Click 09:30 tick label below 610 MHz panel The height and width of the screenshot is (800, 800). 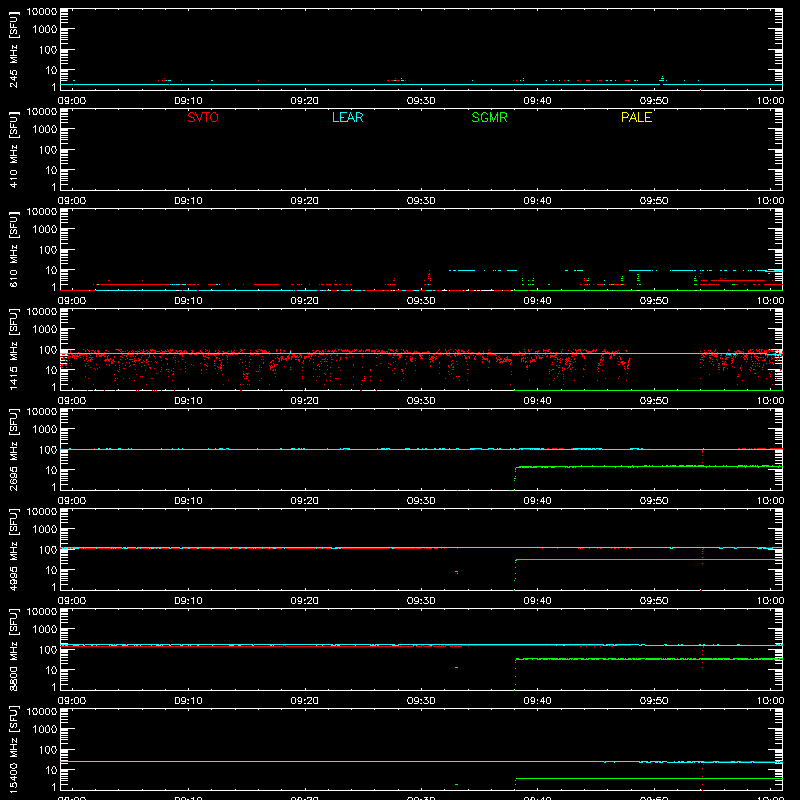pyautogui.click(x=421, y=301)
